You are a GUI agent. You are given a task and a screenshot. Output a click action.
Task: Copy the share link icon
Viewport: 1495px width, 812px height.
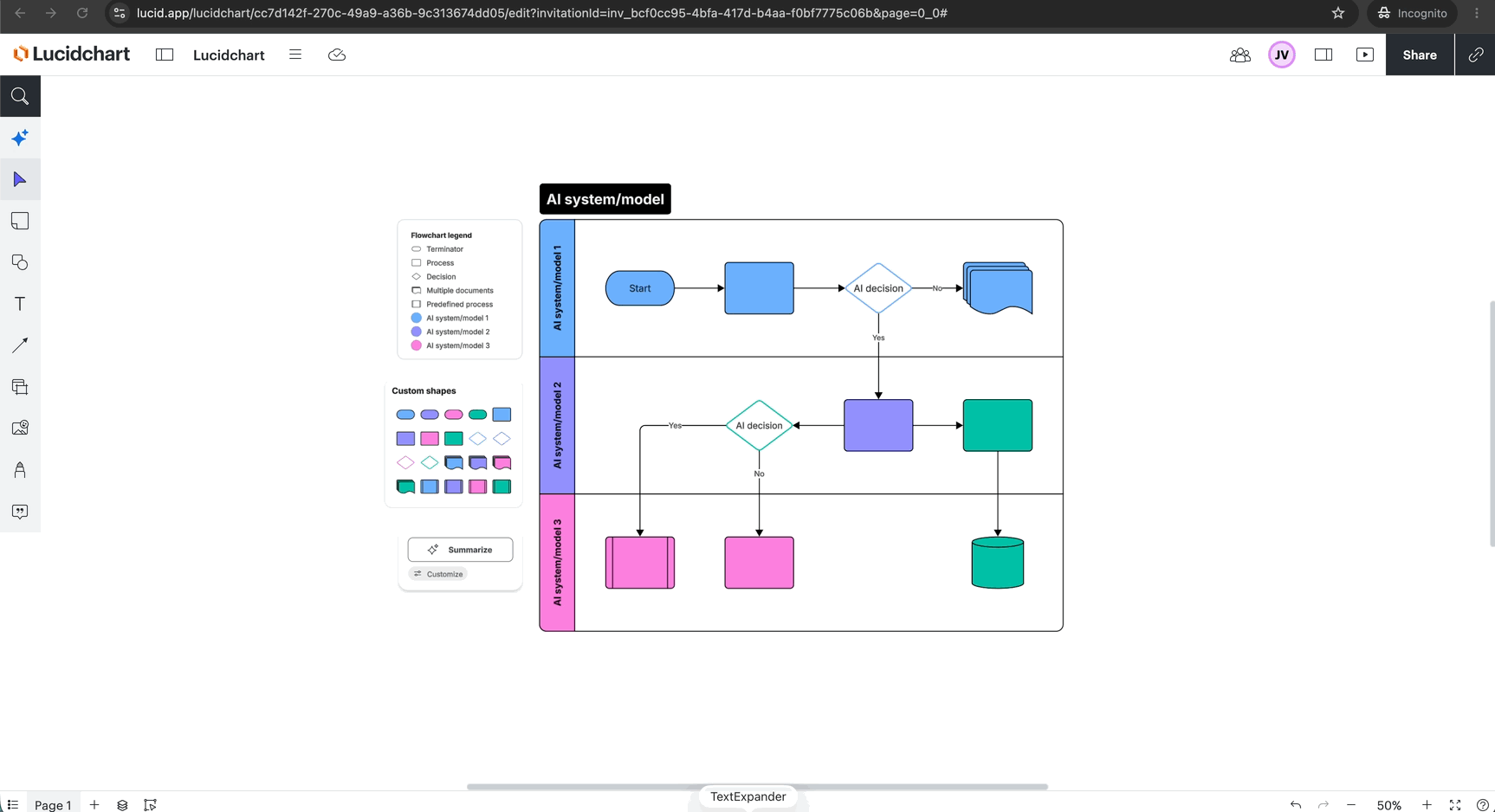pos(1476,55)
